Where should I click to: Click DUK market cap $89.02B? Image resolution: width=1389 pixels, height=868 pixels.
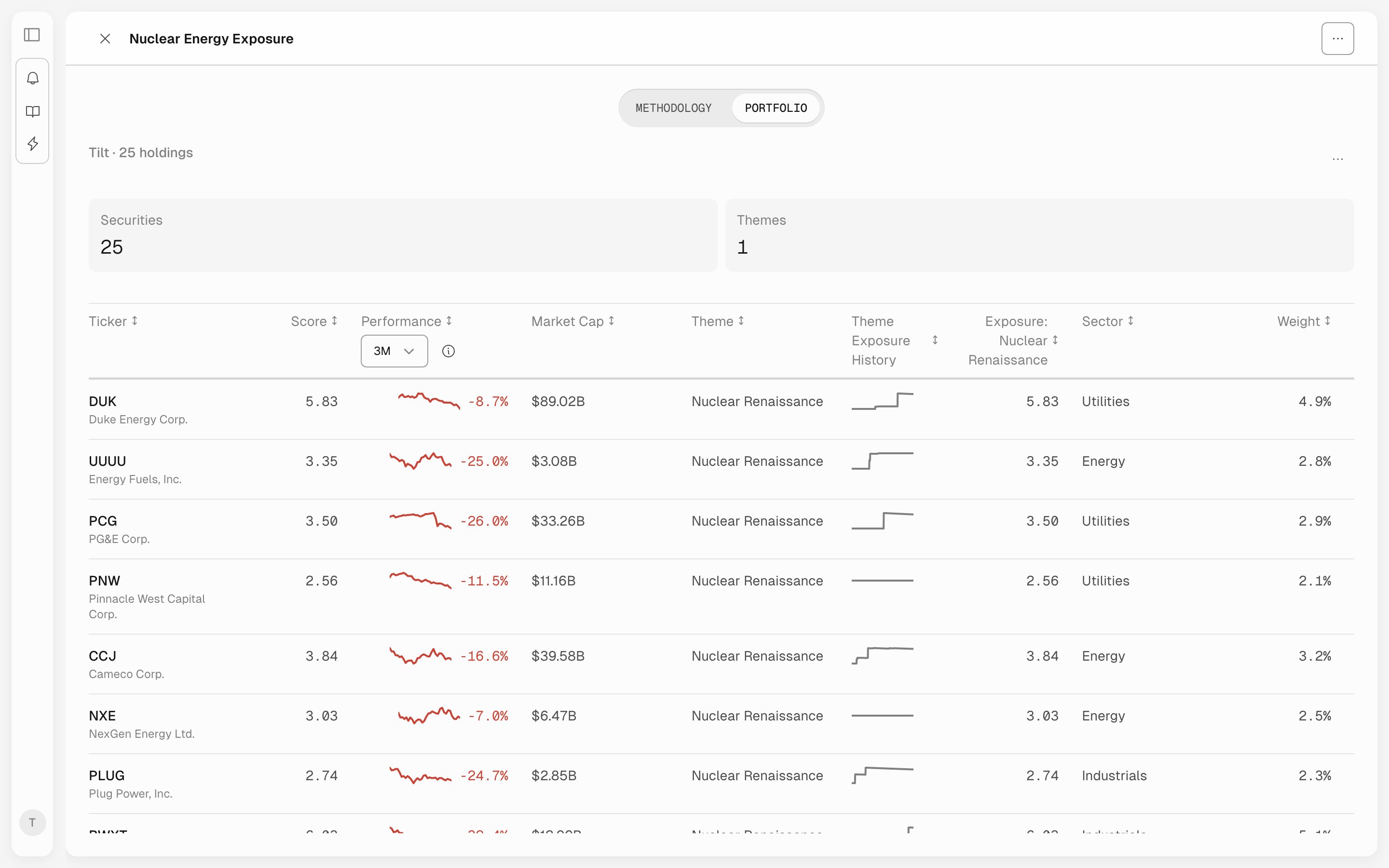558,401
